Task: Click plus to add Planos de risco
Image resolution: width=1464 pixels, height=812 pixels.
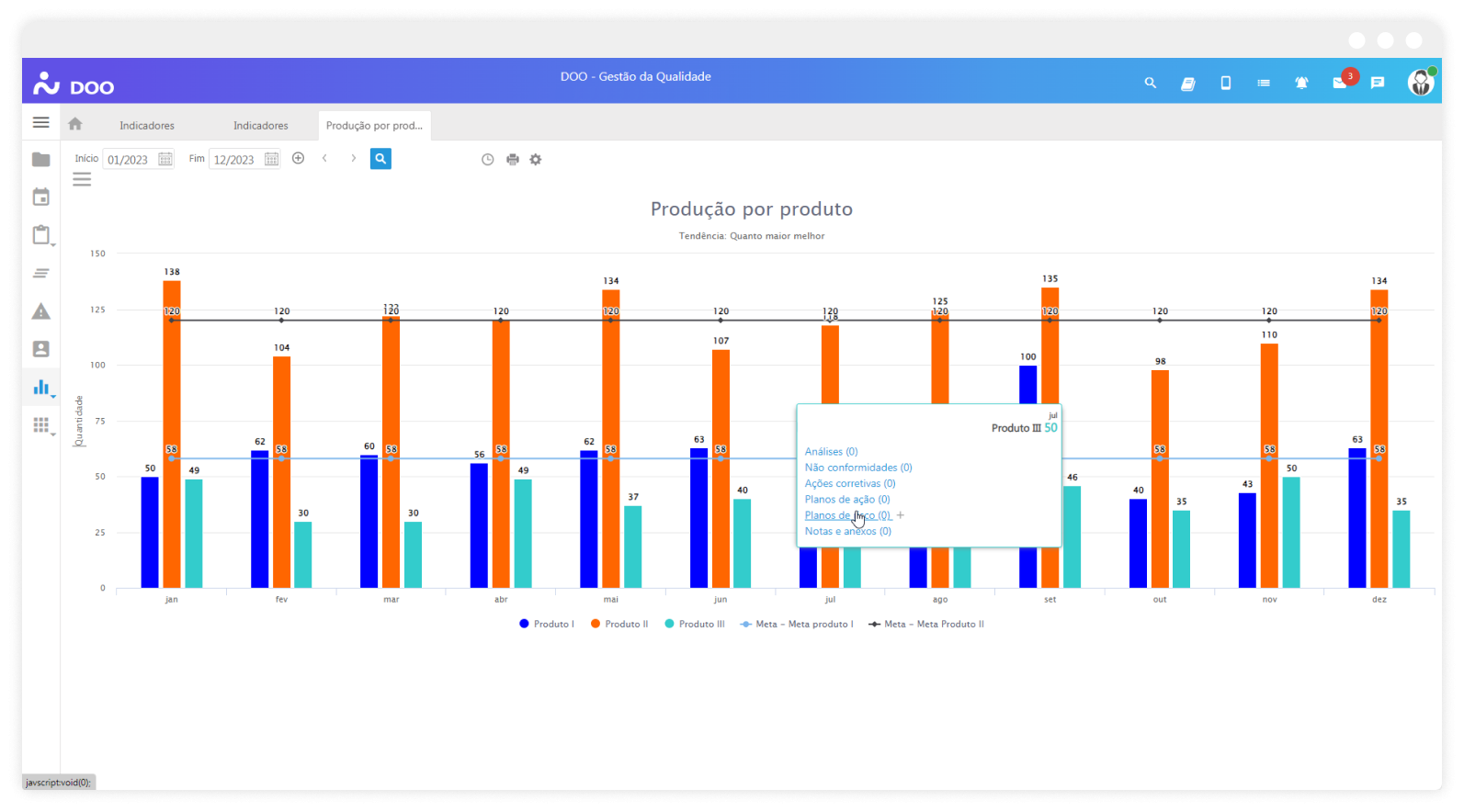Action: point(901,515)
